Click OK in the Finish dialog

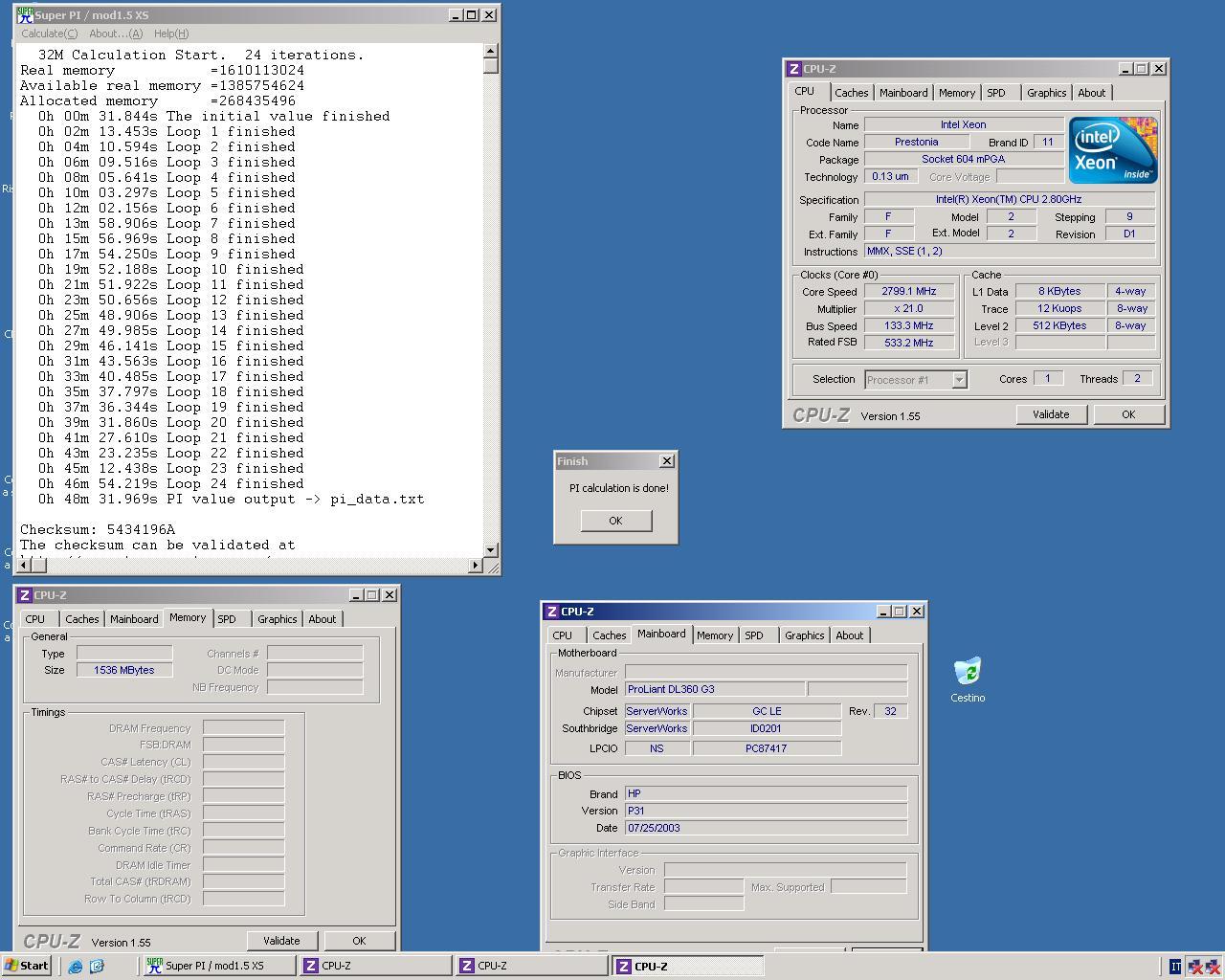615,521
